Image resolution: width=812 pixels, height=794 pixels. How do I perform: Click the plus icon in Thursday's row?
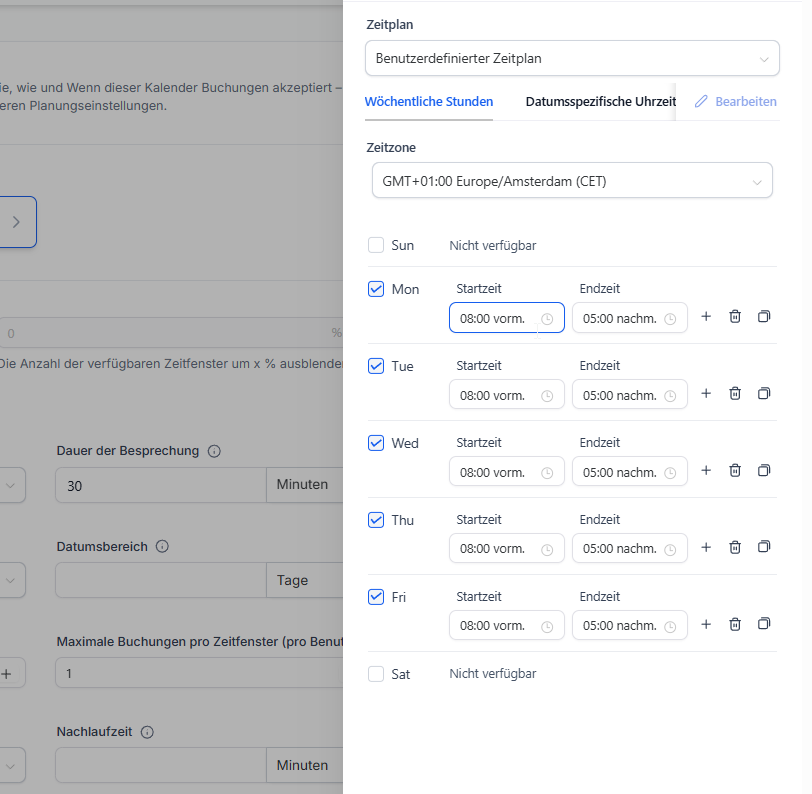[705, 548]
